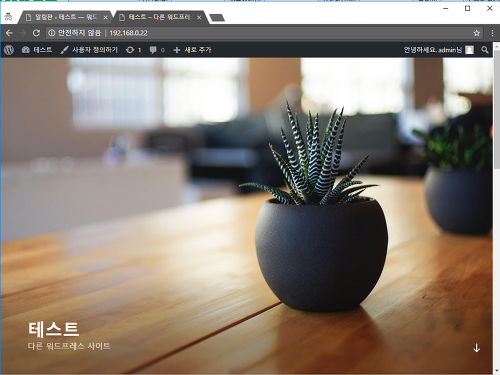Click the browser forward arrow
Image resolution: width=500 pixels, height=375 pixels.
[23, 33]
